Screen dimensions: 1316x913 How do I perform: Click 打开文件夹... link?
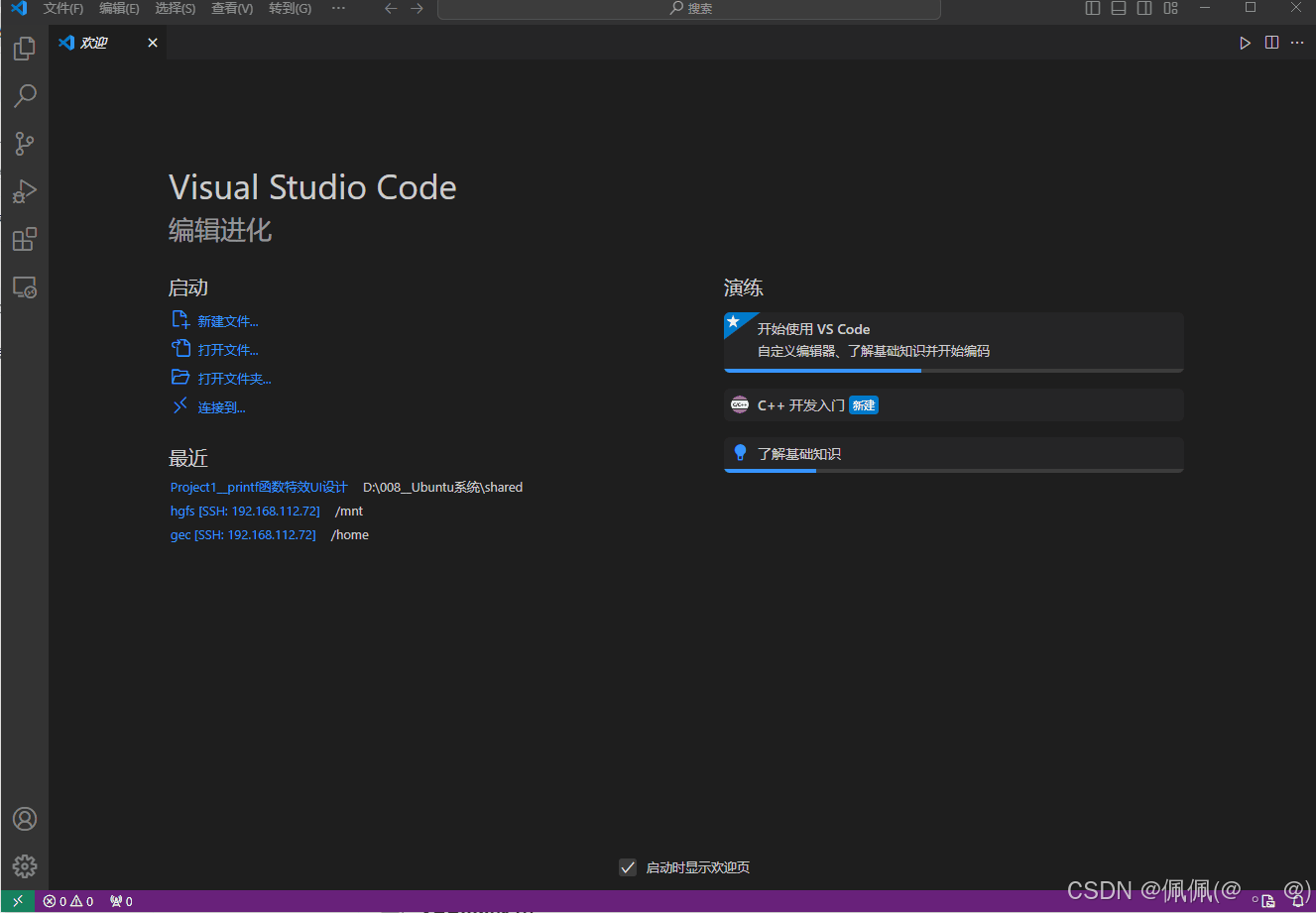click(234, 379)
